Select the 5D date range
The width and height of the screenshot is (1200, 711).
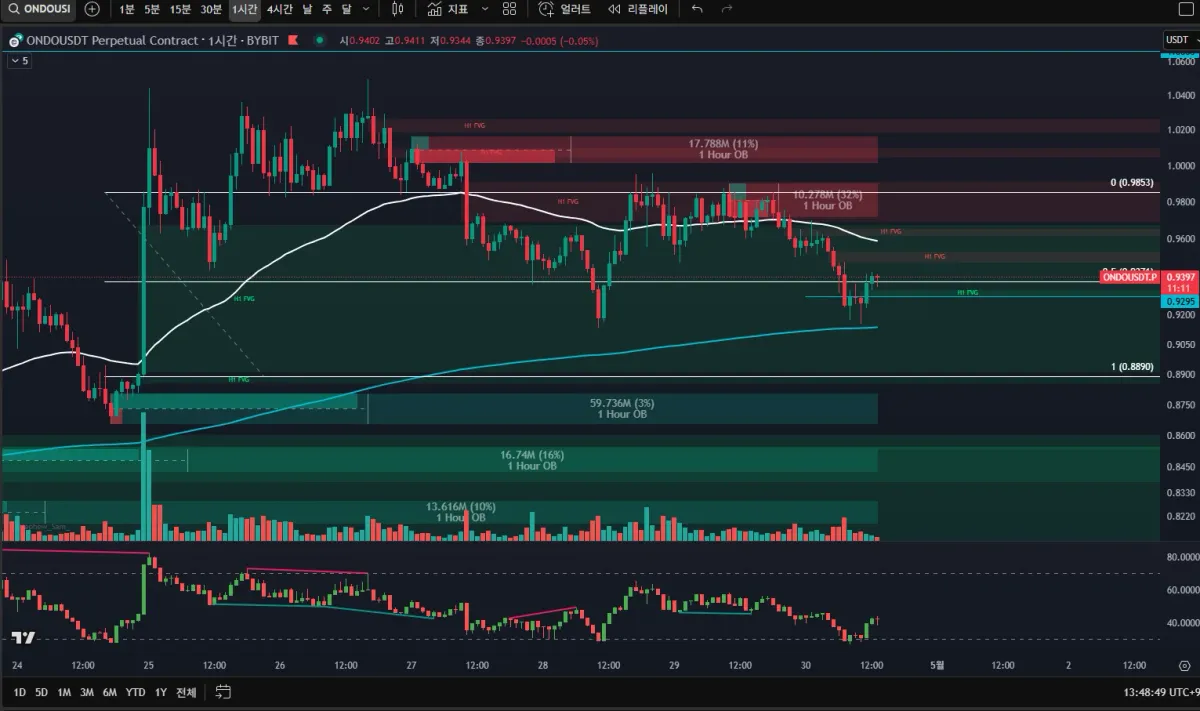[41, 692]
